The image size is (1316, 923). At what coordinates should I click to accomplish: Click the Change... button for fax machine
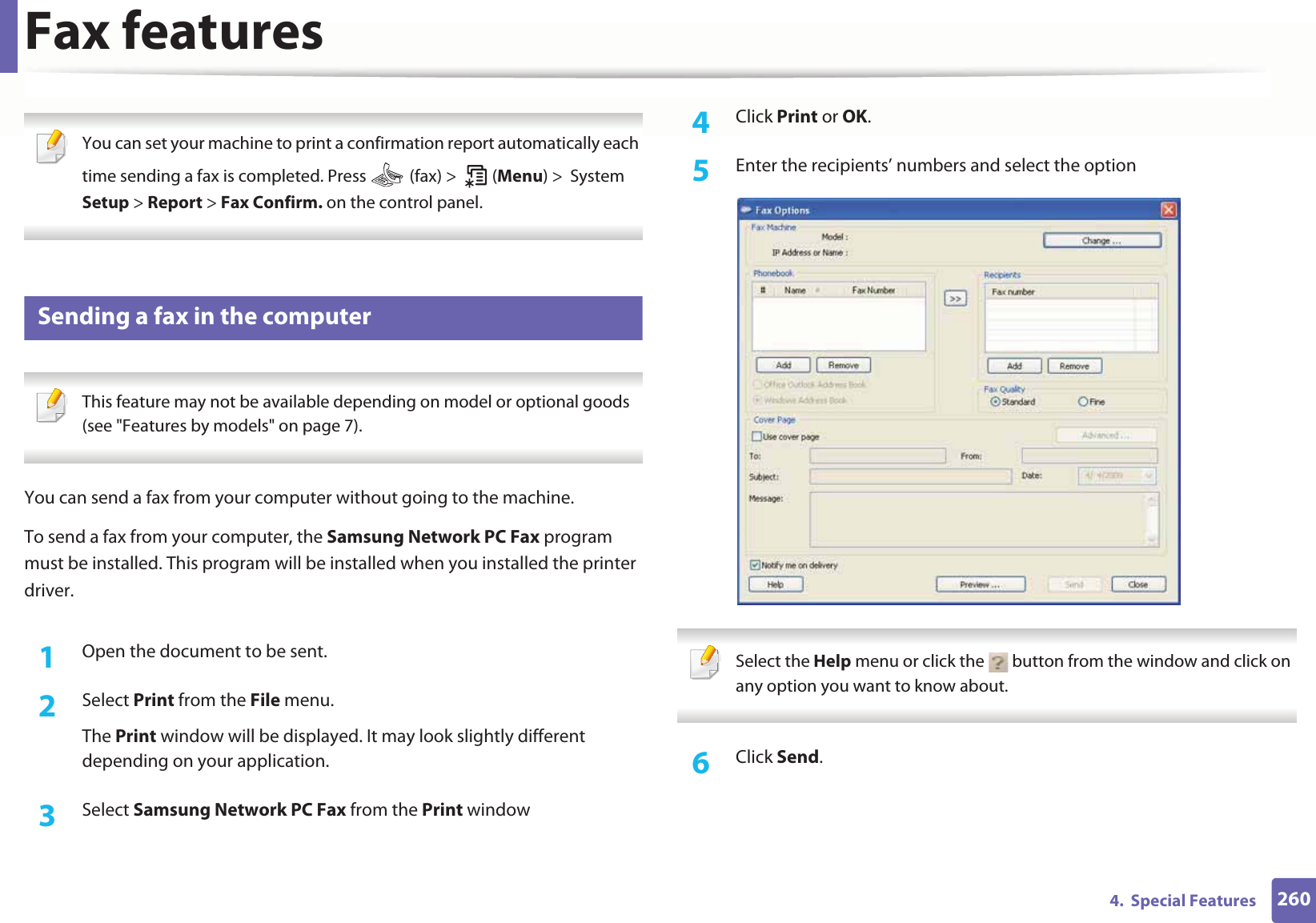(x=1101, y=240)
